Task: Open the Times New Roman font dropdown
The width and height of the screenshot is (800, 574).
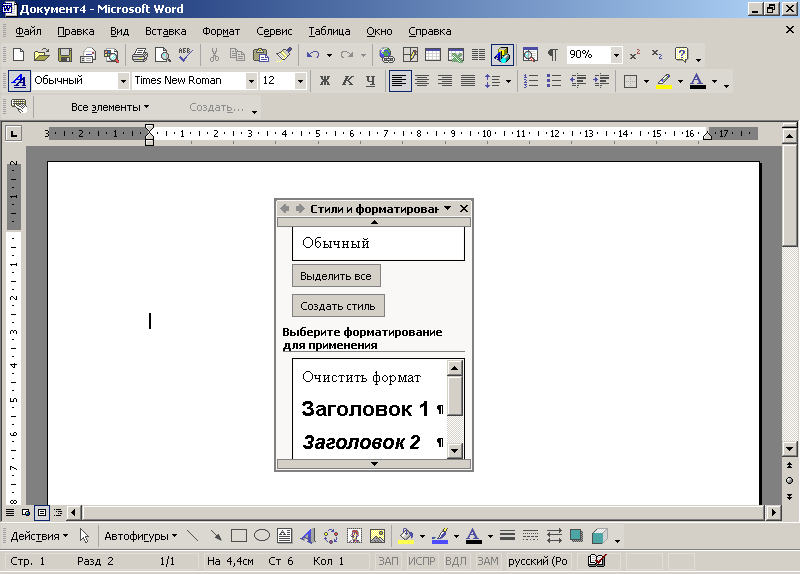Action: 251,81
